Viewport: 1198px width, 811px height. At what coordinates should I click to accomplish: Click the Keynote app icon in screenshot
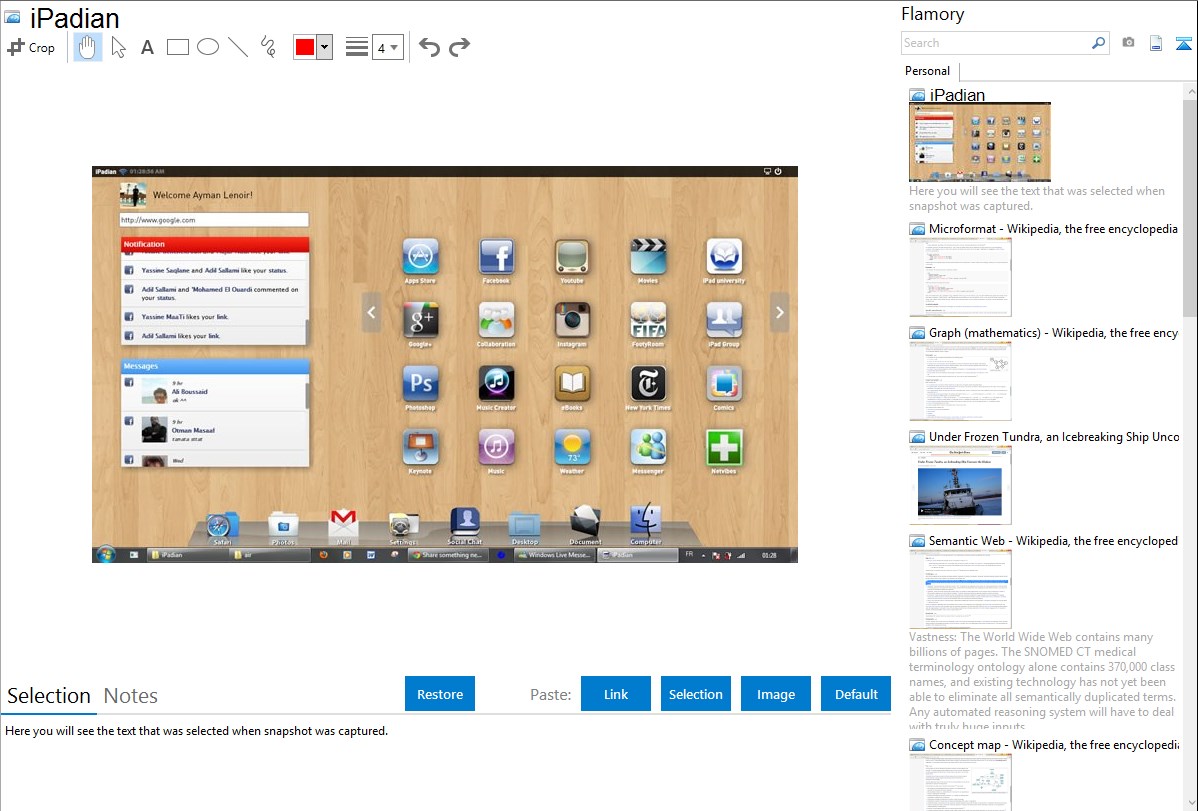[420, 447]
